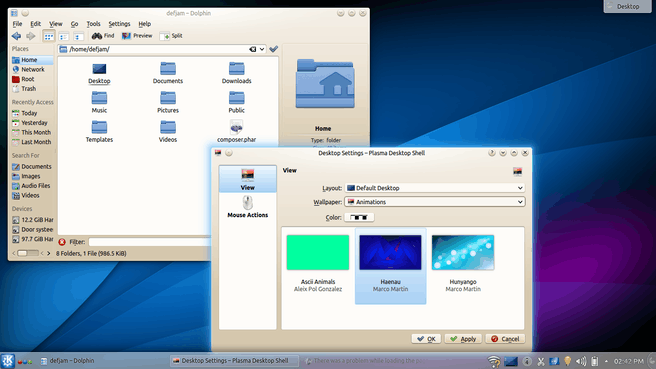
Task: Click the 02:42 PM clock
Action: click(629, 361)
